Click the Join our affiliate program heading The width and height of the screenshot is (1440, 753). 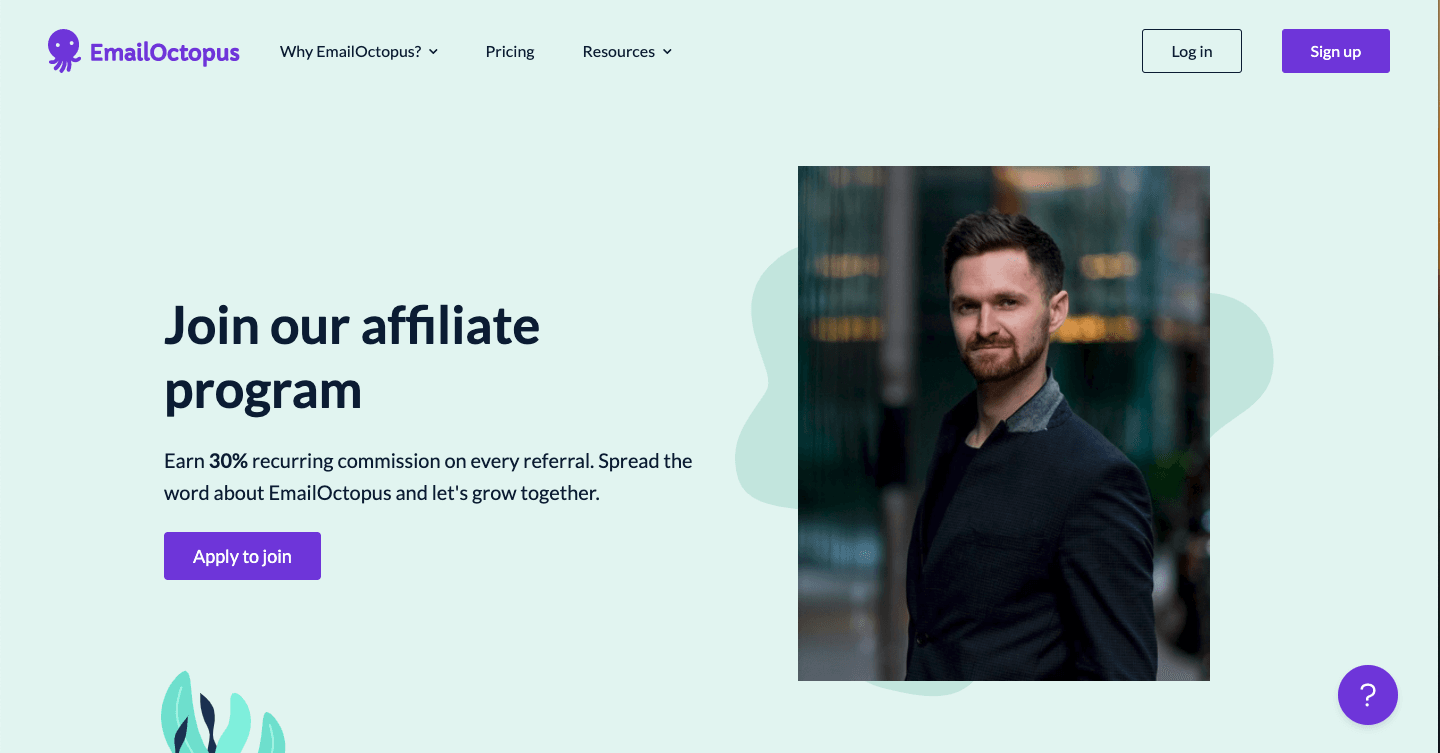pyautogui.click(x=352, y=357)
